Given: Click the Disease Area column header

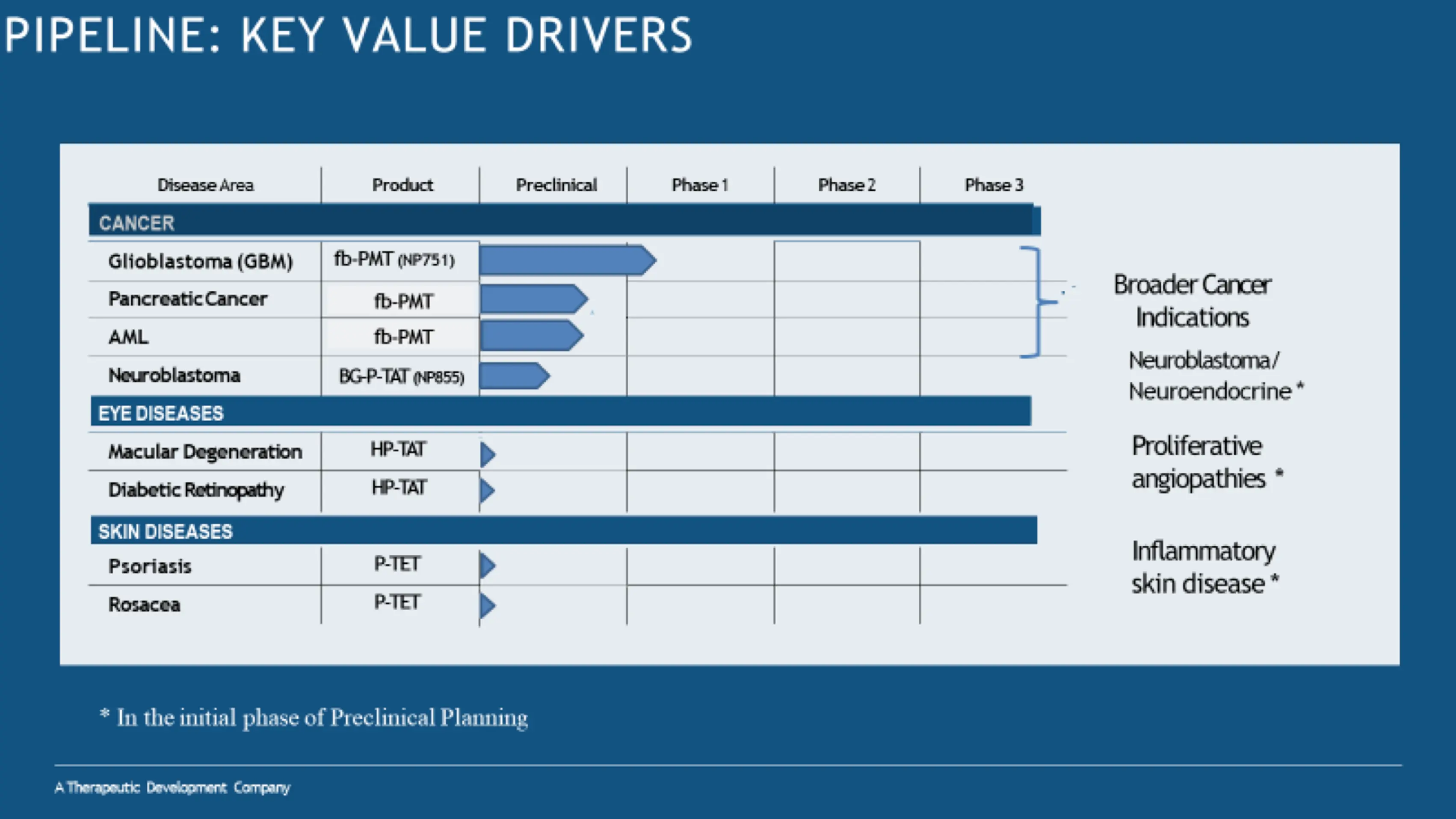Looking at the screenshot, I should point(205,185).
